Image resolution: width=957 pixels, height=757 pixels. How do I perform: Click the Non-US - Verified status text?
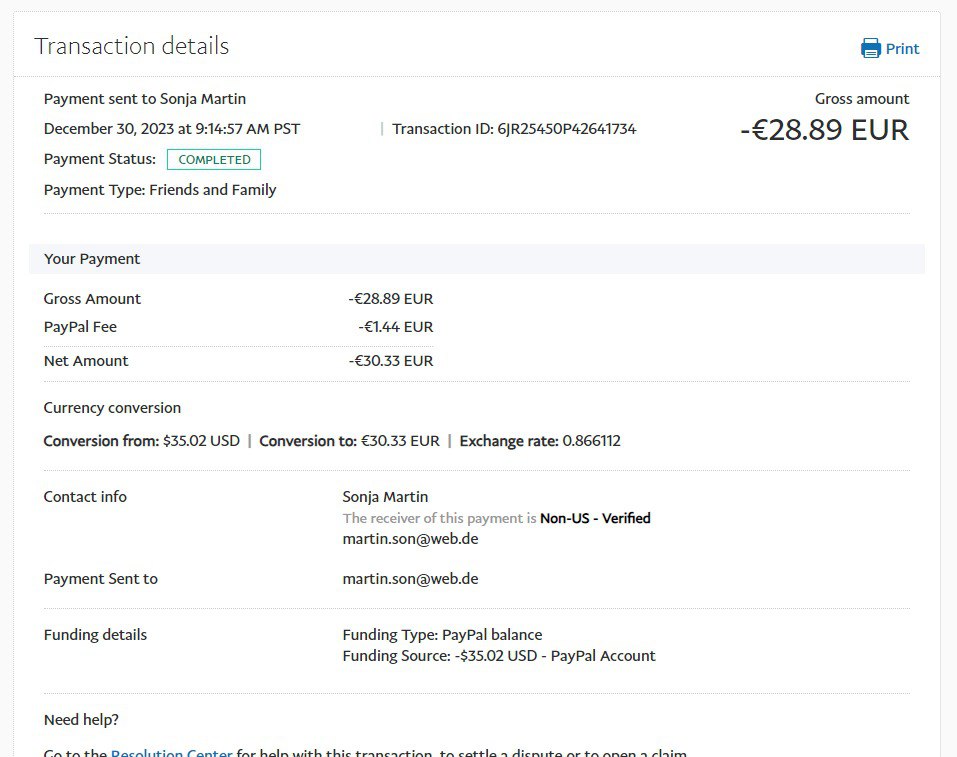595,518
